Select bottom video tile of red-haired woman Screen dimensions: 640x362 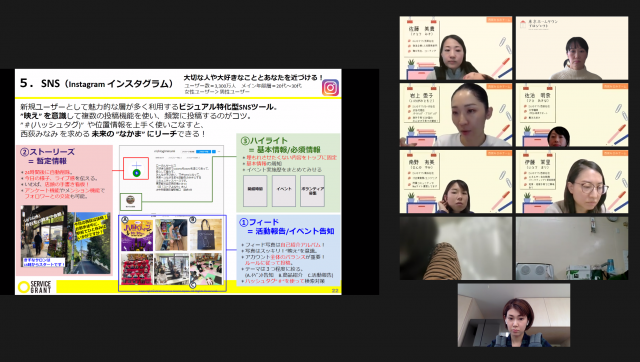pyautogui.click(x=514, y=315)
